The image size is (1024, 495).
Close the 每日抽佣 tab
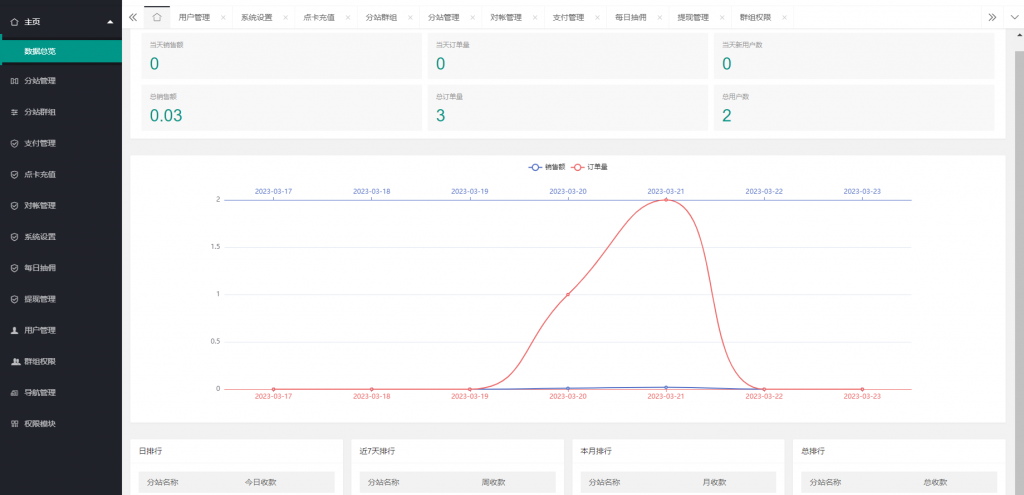point(660,18)
